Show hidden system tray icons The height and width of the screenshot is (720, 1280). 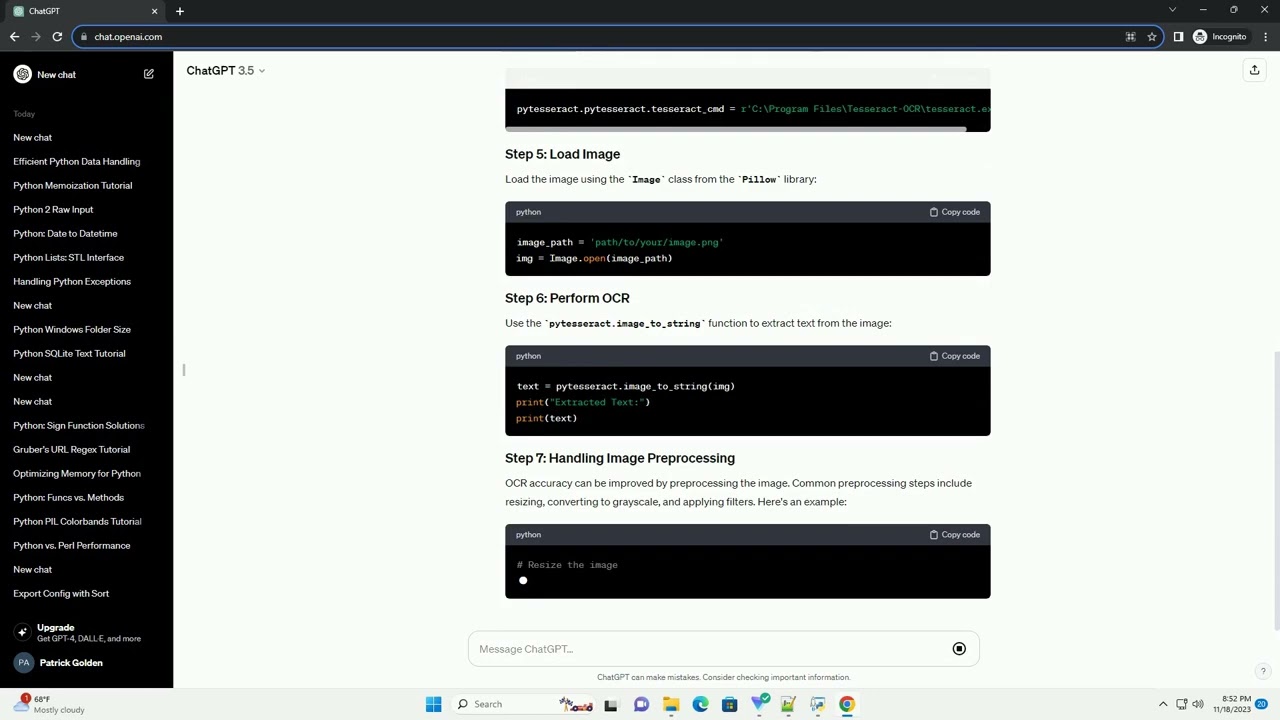[x=1163, y=704]
